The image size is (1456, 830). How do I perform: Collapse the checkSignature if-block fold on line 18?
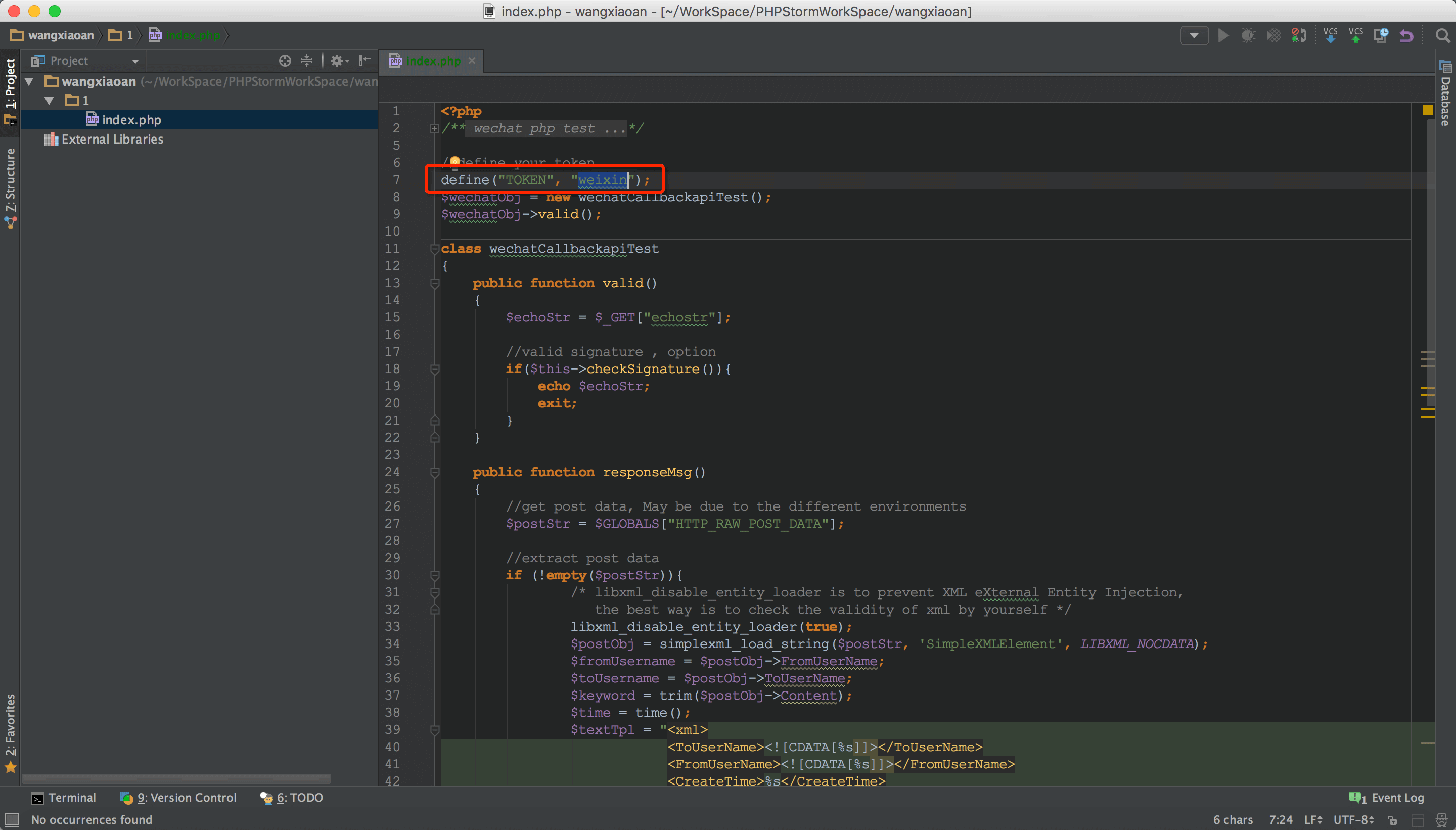pos(434,370)
